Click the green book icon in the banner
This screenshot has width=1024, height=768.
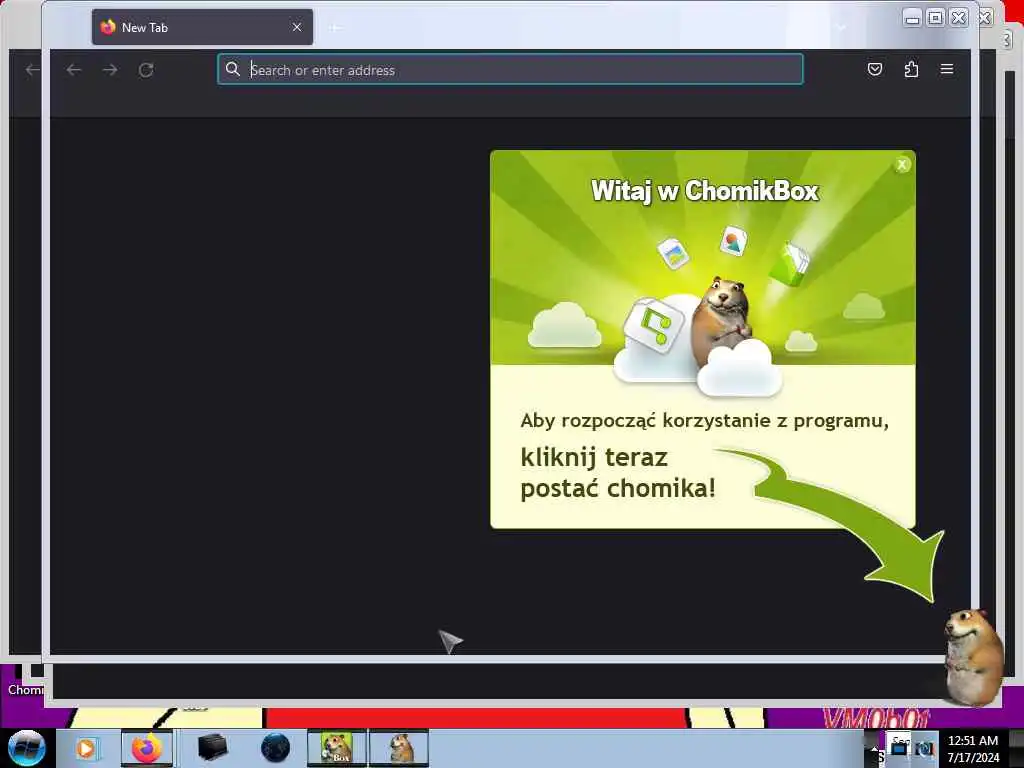coord(789,264)
